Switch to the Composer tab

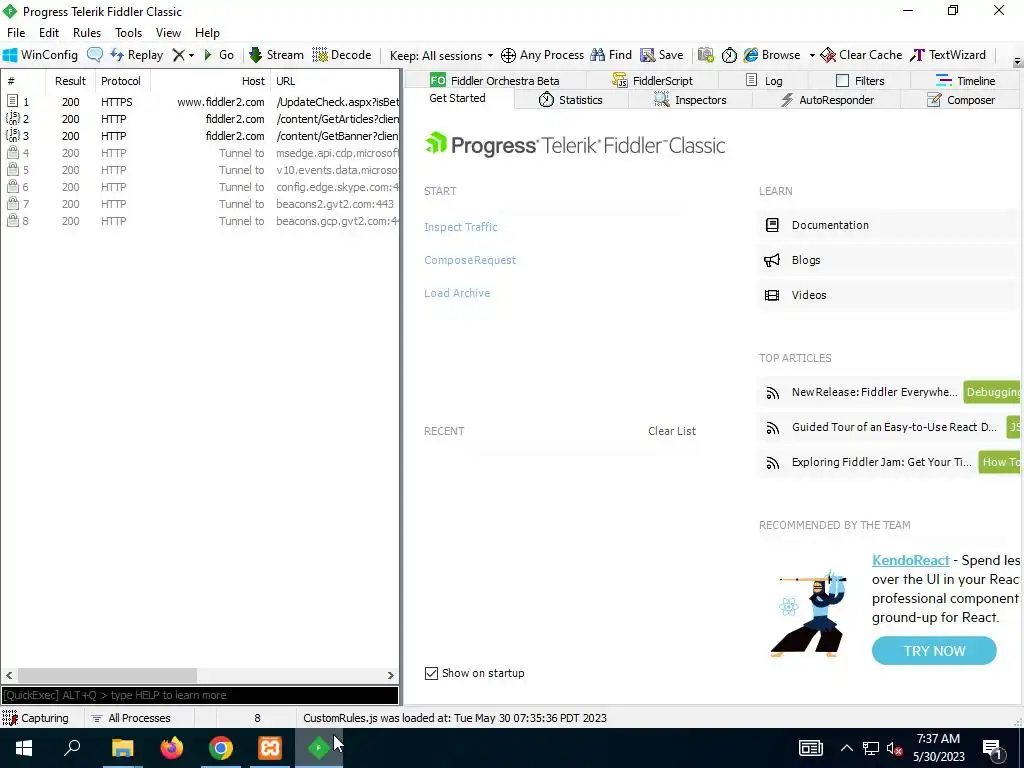961,100
